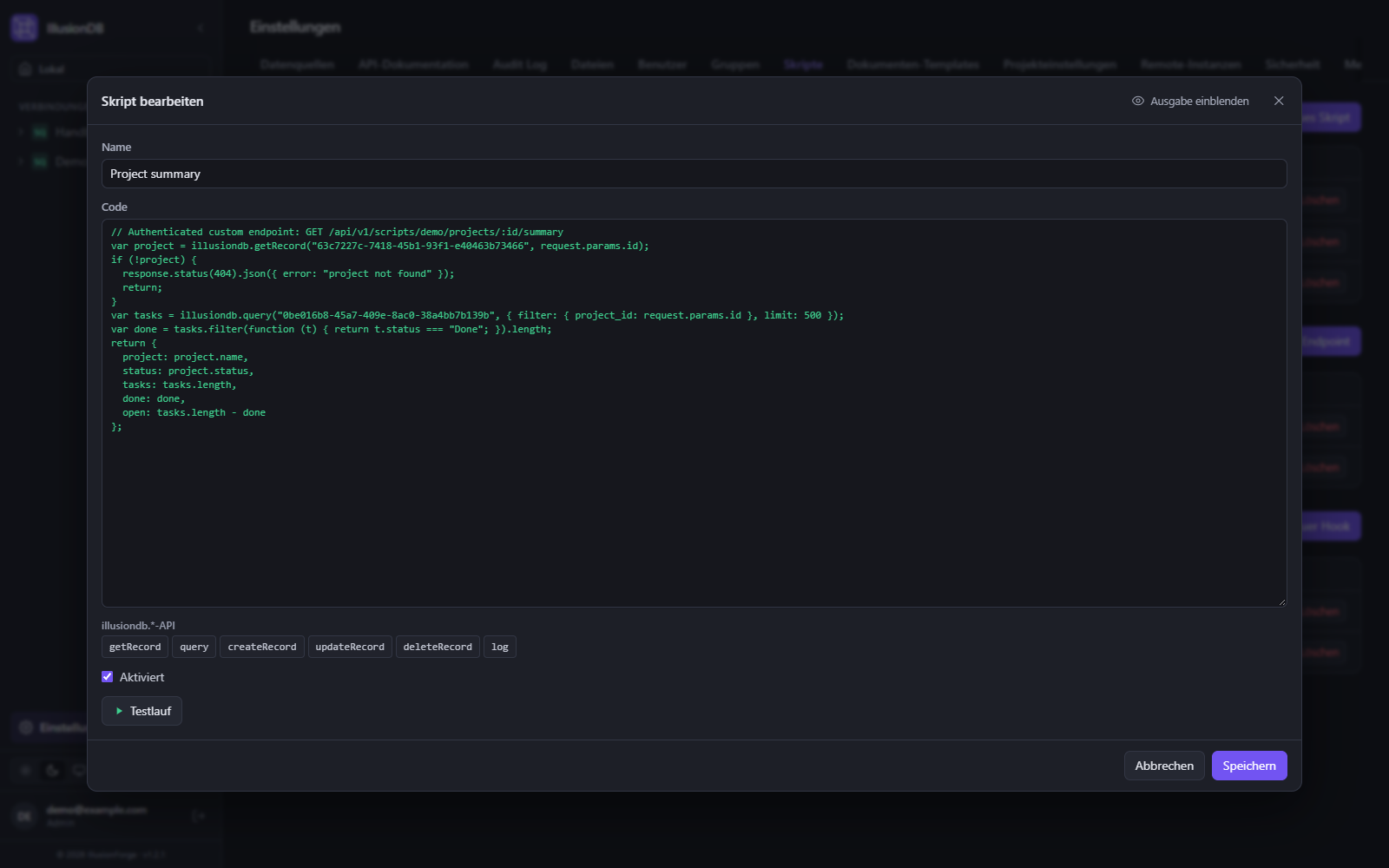Close the Skript bearbeiten dialog
This screenshot has height=868, width=1389.
pyautogui.click(x=1279, y=101)
